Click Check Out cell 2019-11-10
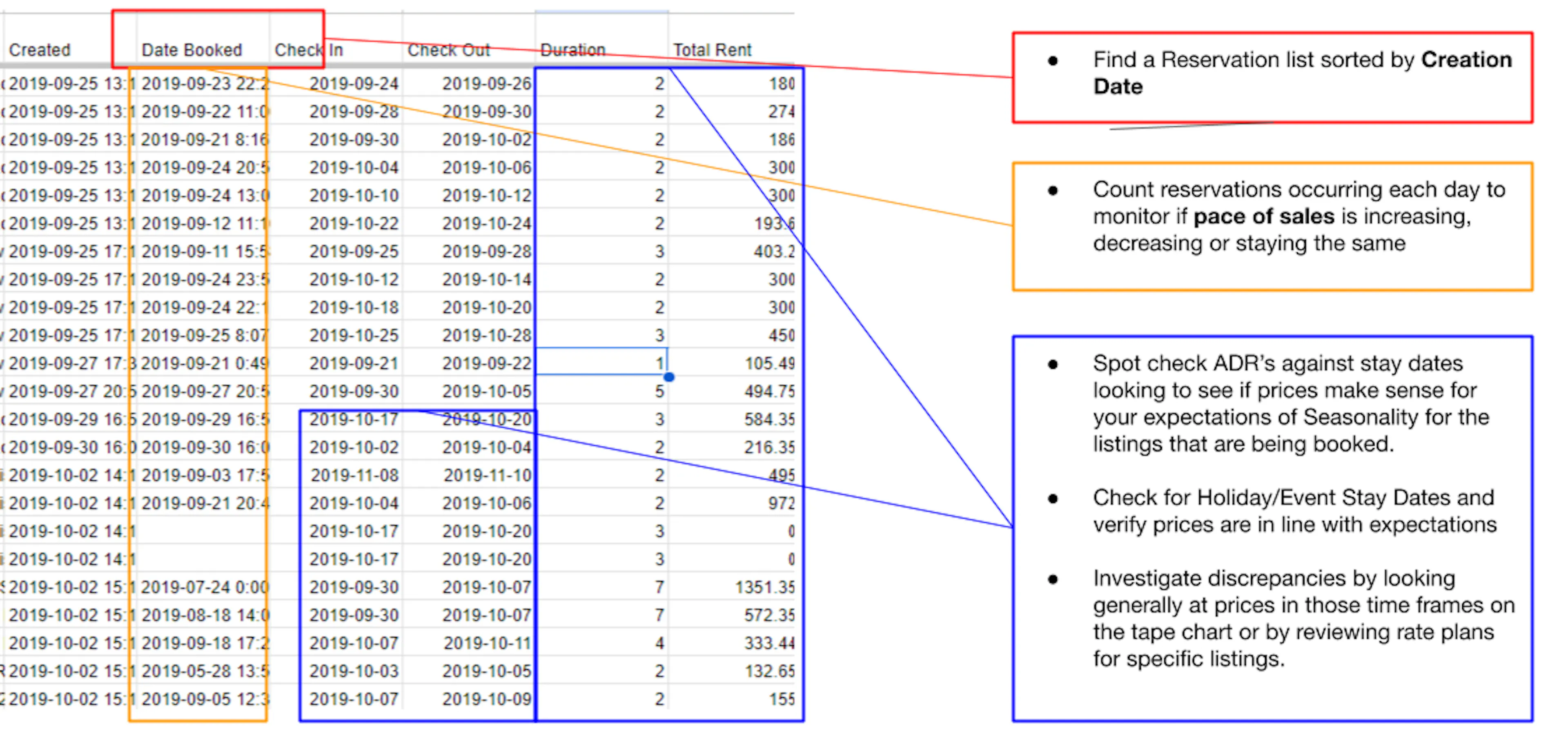 coord(487,475)
